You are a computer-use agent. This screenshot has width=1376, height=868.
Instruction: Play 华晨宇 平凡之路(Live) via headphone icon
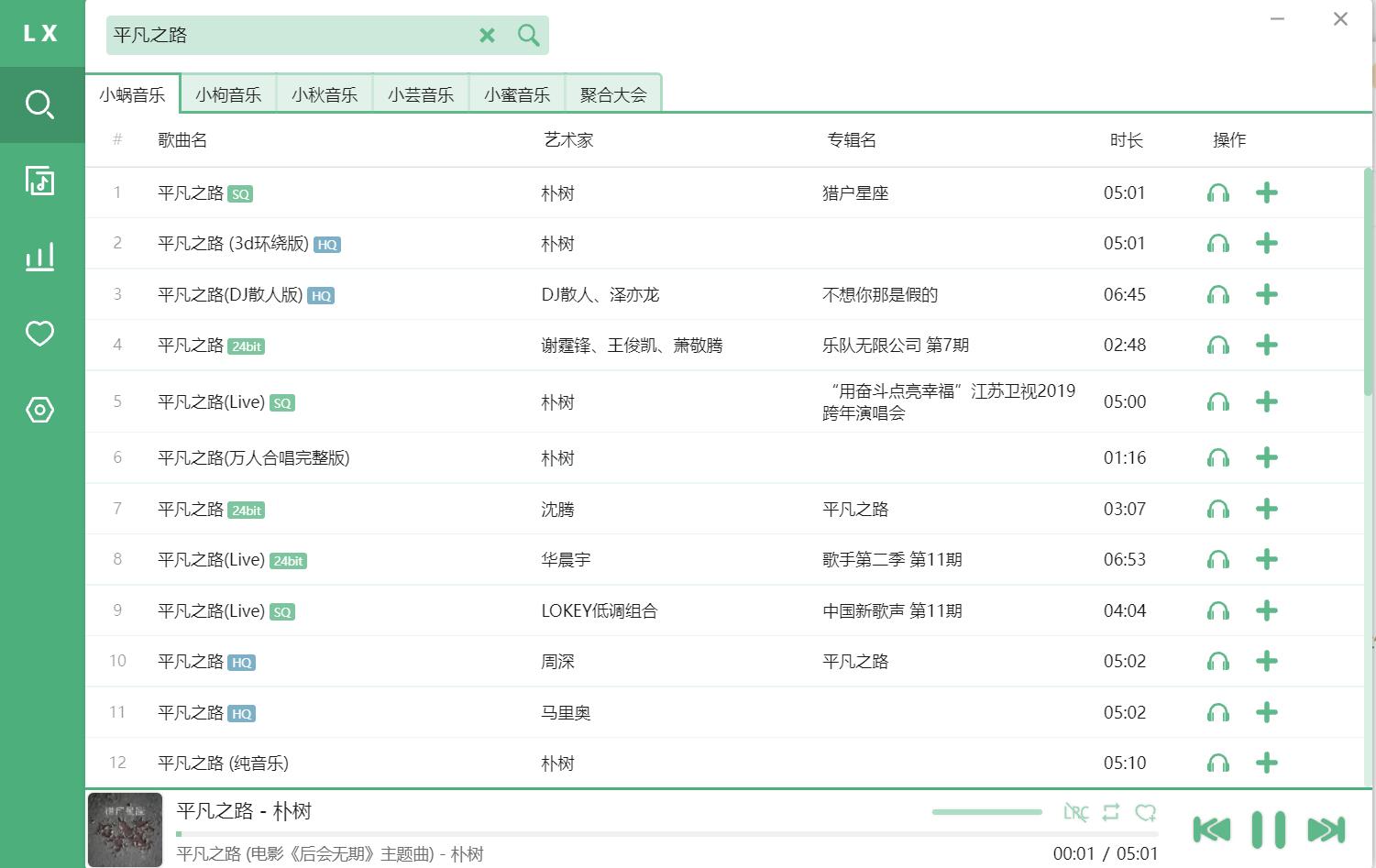pos(1217,560)
